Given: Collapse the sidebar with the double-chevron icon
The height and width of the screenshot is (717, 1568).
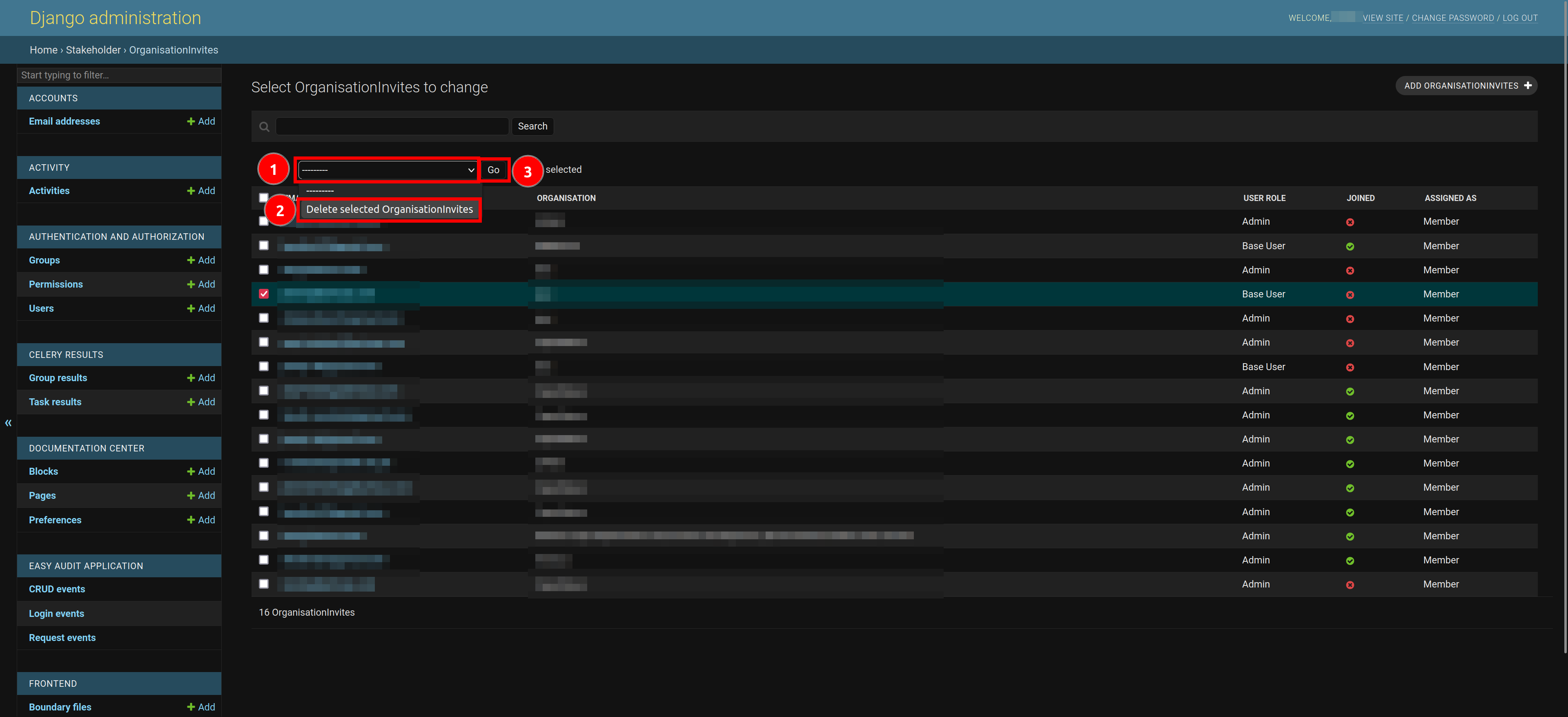Looking at the screenshot, I should tap(8, 423).
